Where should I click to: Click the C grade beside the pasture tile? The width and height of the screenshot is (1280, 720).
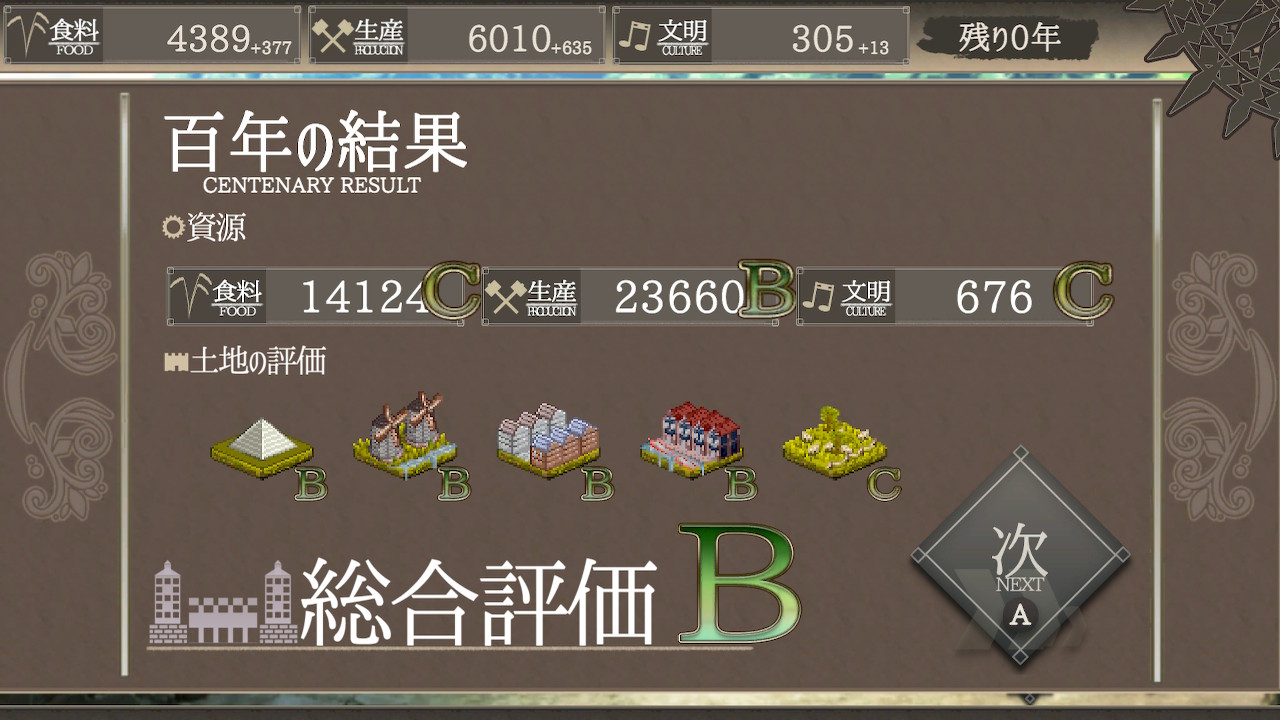(x=884, y=483)
